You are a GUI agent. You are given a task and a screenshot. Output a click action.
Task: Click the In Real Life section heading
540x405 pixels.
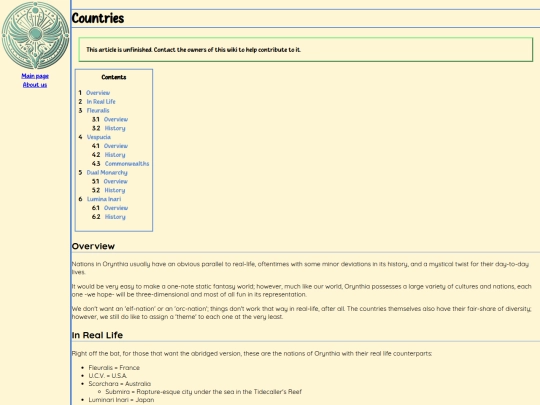(97, 335)
